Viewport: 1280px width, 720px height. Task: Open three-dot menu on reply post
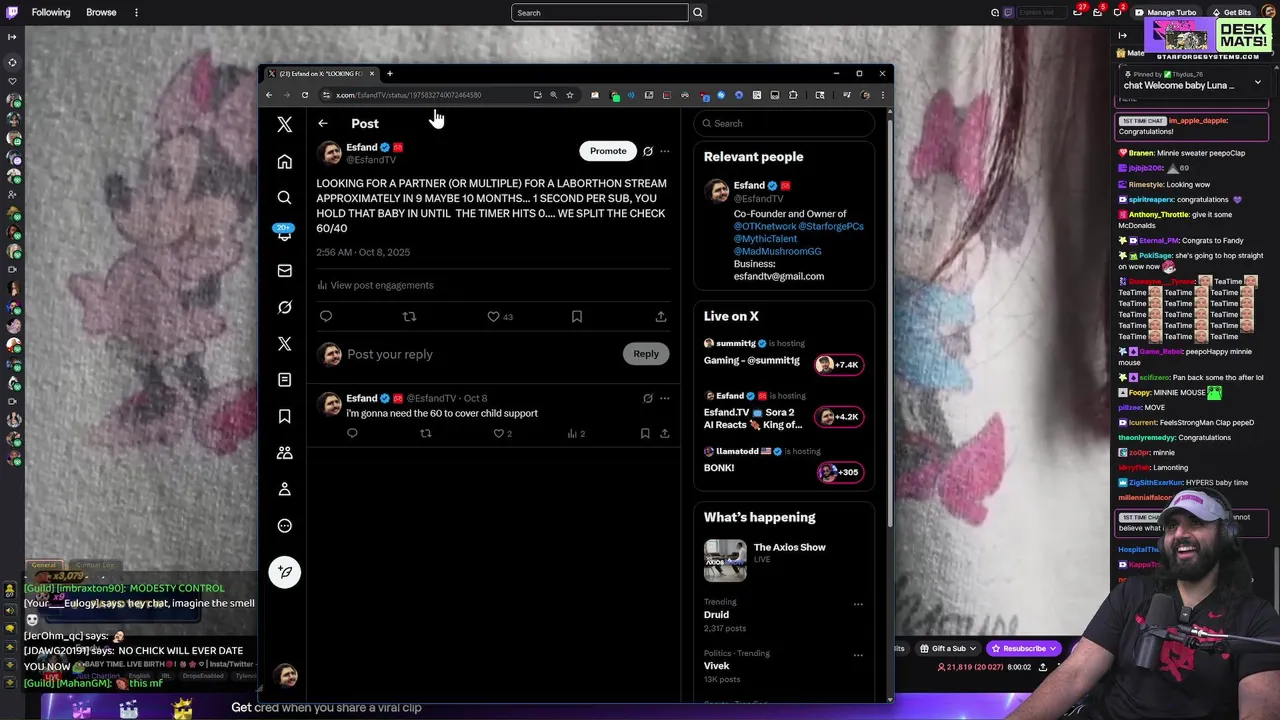click(x=665, y=398)
